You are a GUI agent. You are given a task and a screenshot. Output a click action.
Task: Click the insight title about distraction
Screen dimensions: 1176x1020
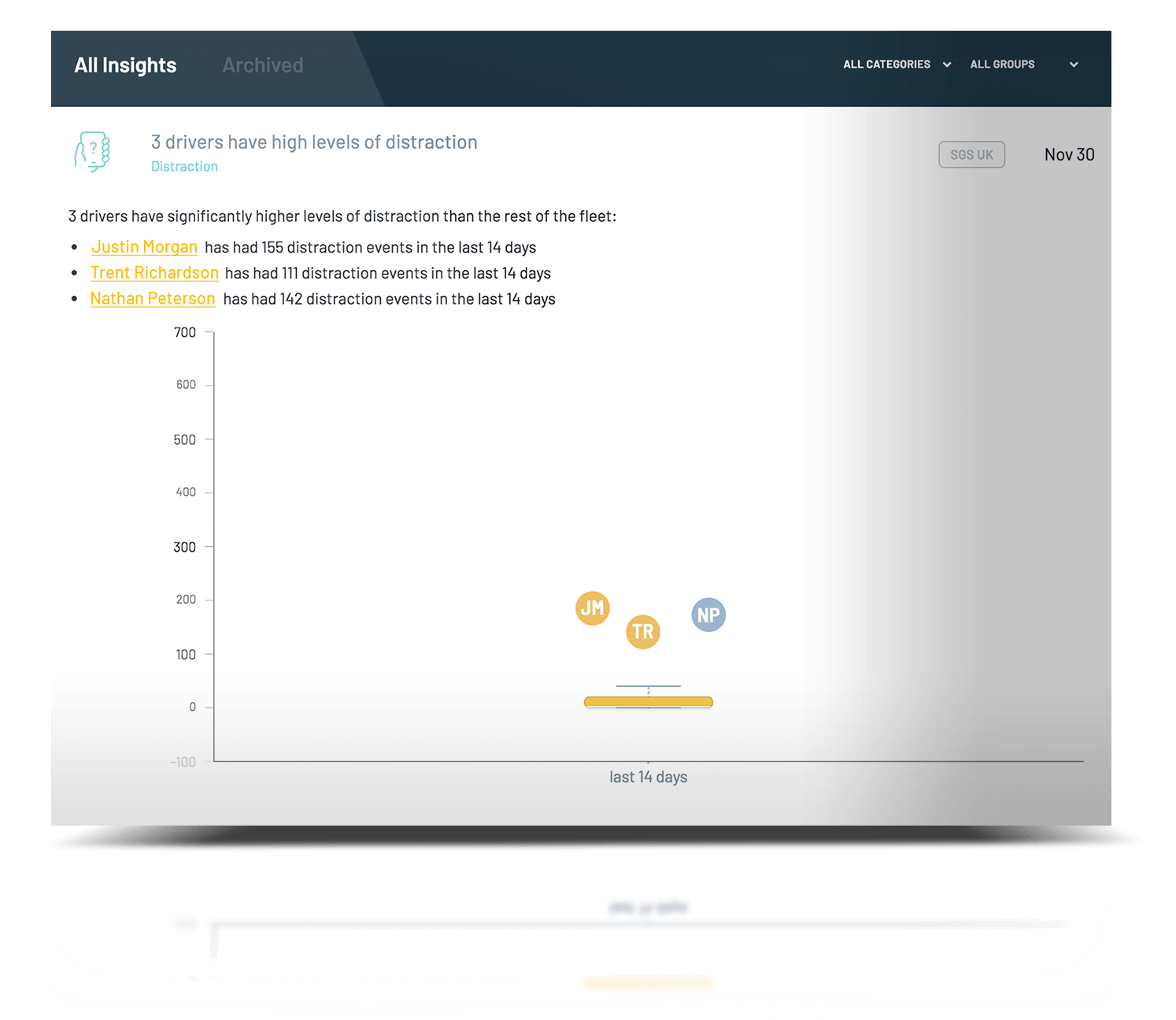314,142
